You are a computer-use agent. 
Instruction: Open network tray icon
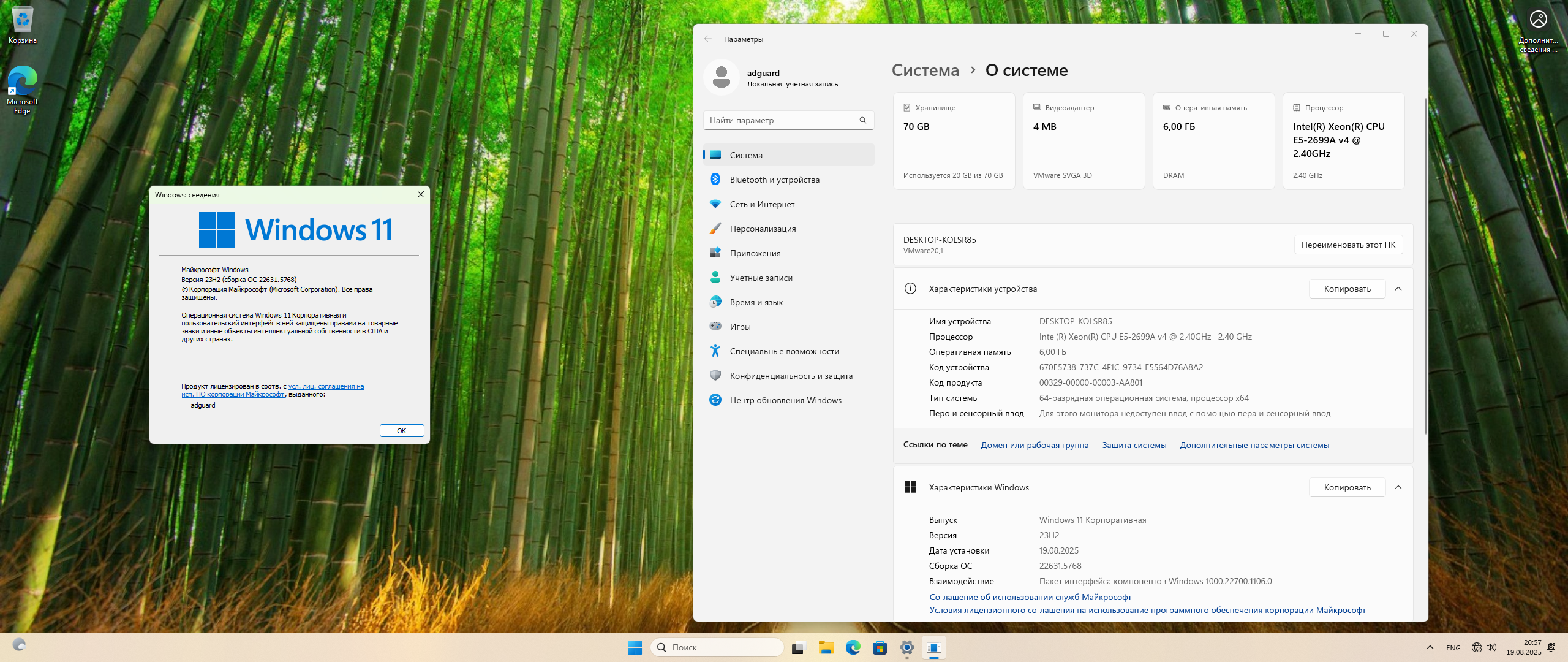click(1476, 647)
